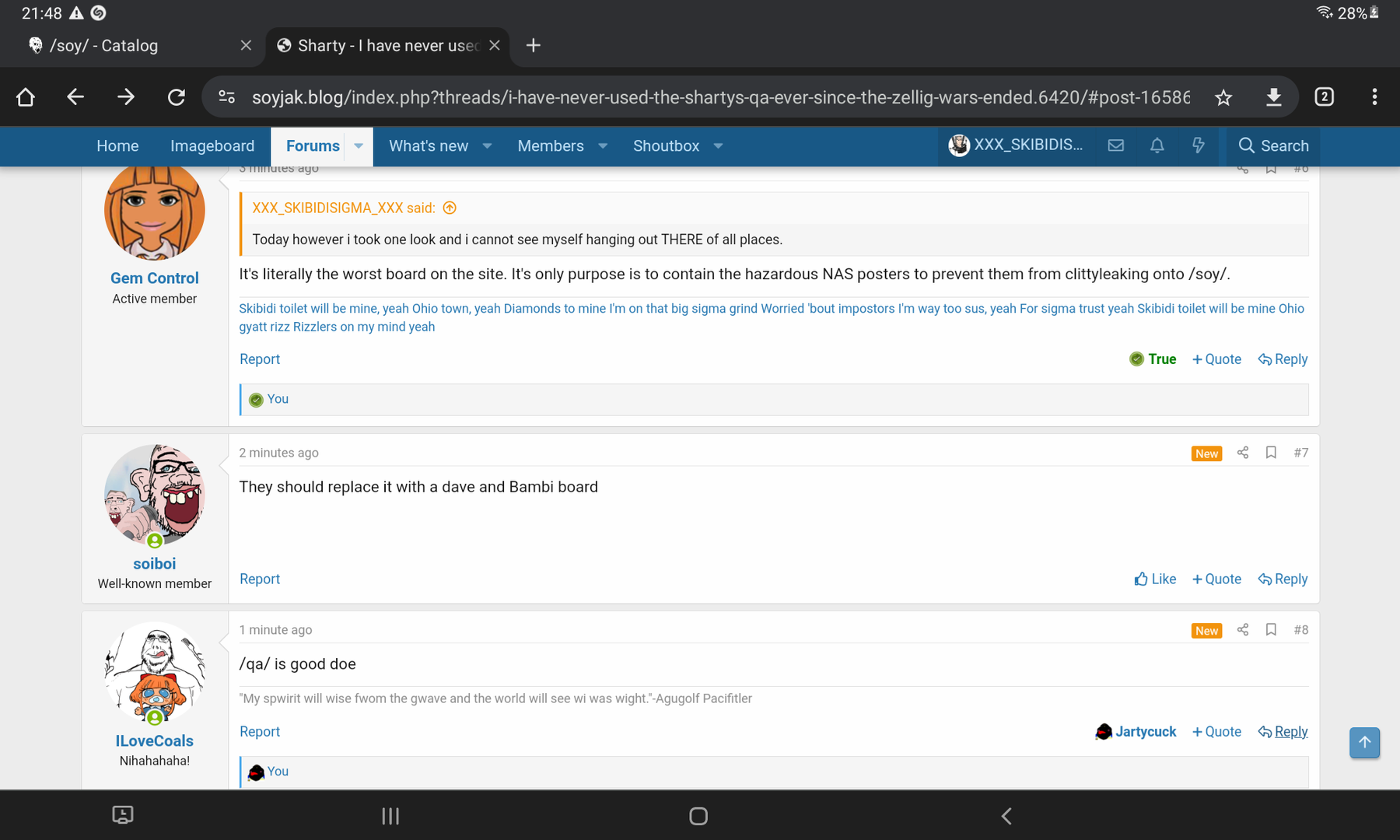Reply to Gem Control's post
Viewport: 1400px width, 840px height.
1283,359
